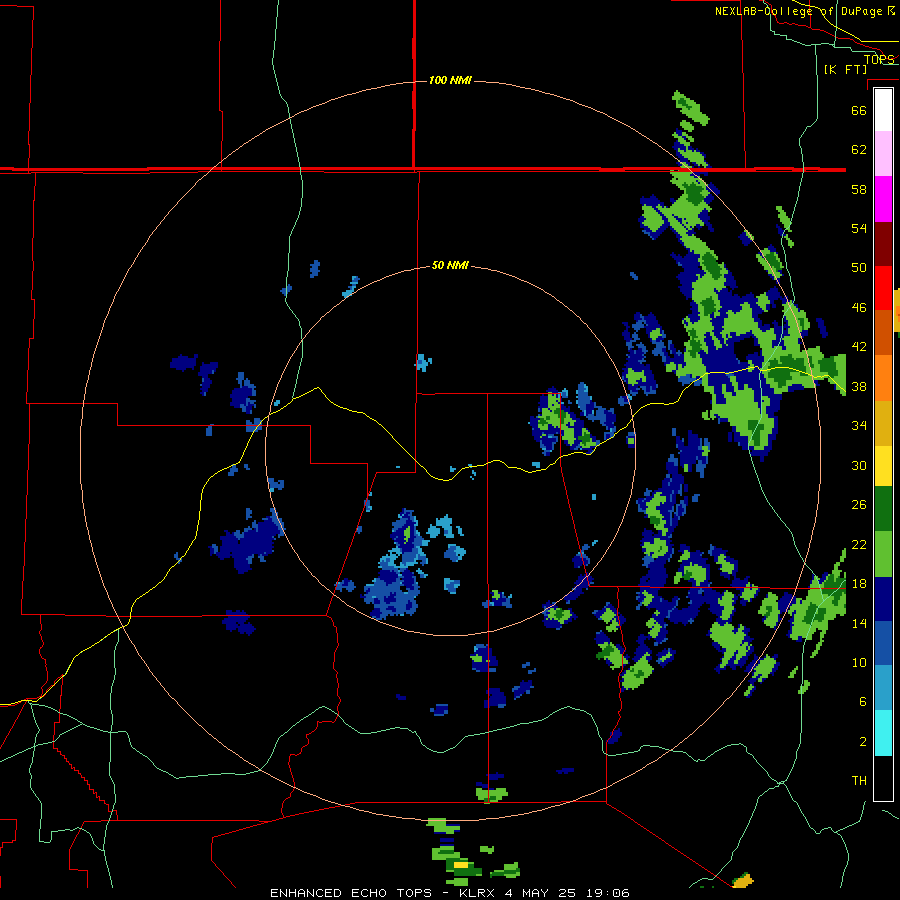Click the orange 38 K FT legend swatch
This screenshot has width=900, height=900.
point(883,378)
